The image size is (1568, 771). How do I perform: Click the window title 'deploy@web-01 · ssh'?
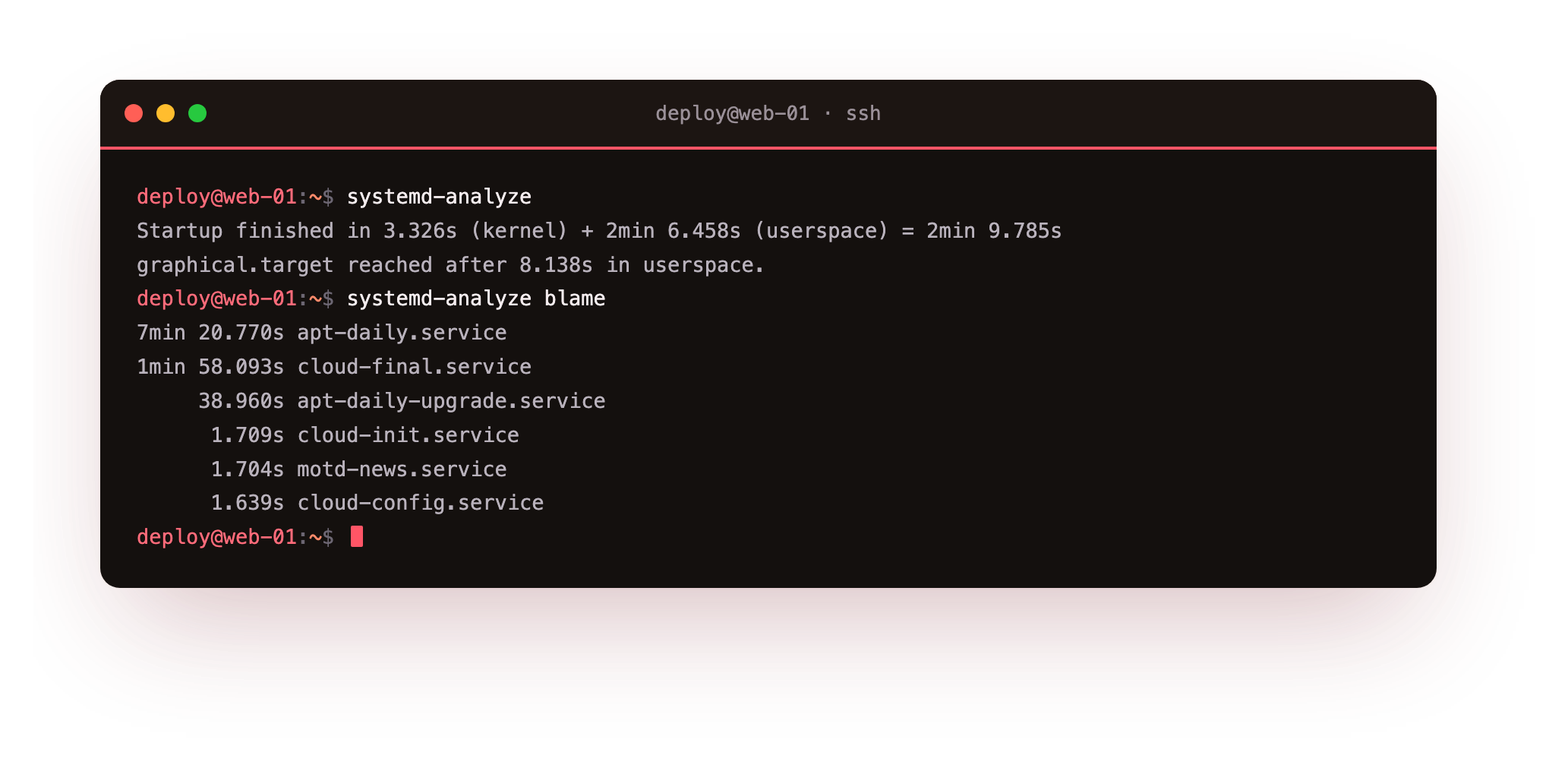point(768,113)
